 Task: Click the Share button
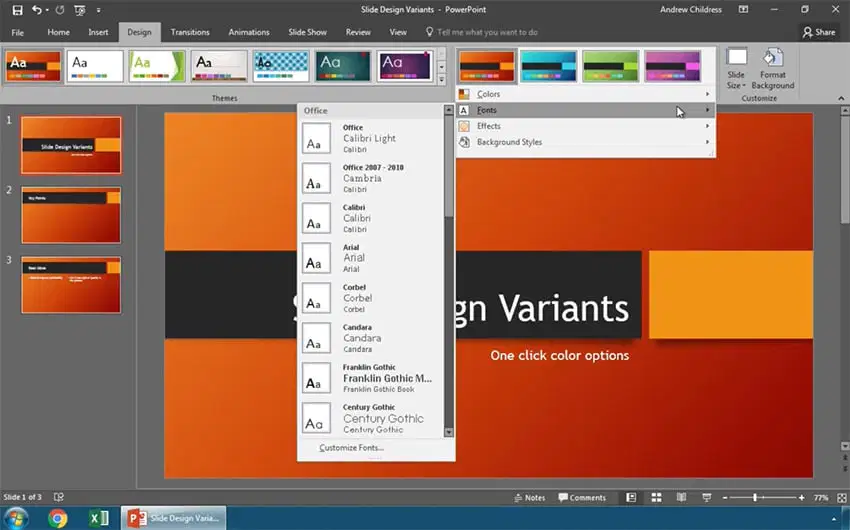pos(819,32)
